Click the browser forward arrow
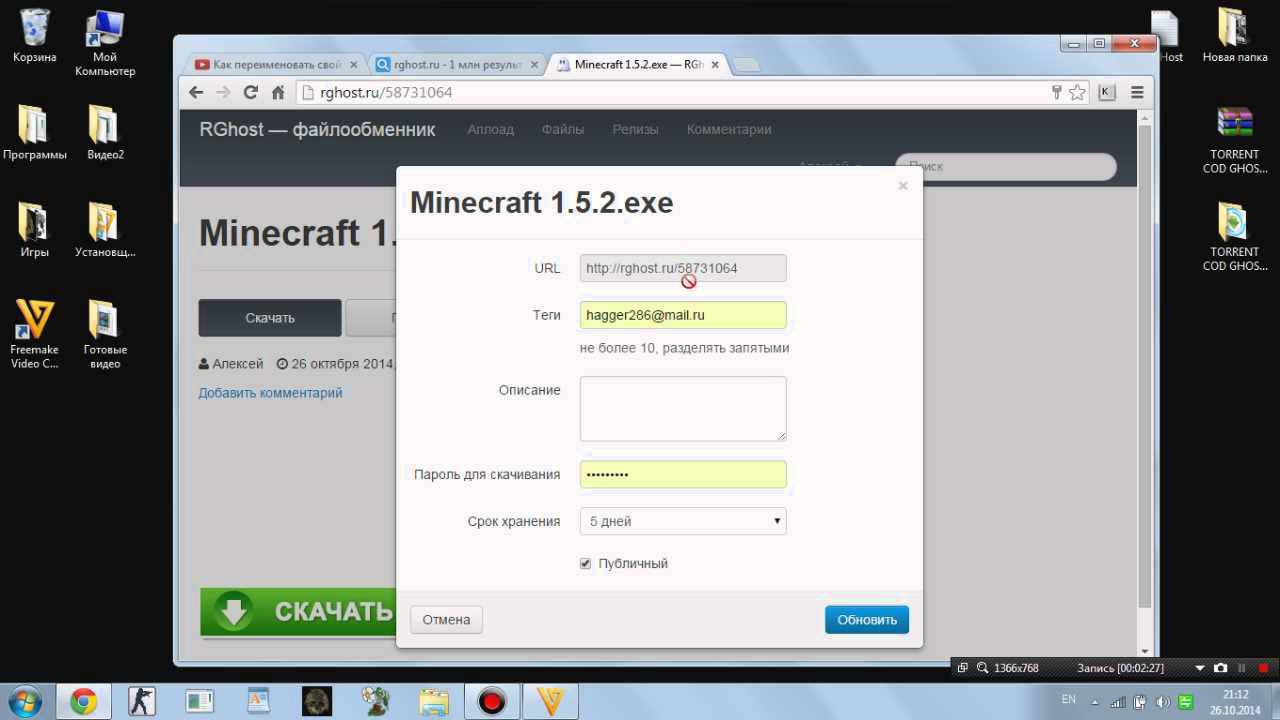The height and width of the screenshot is (720, 1280). pos(223,92)
